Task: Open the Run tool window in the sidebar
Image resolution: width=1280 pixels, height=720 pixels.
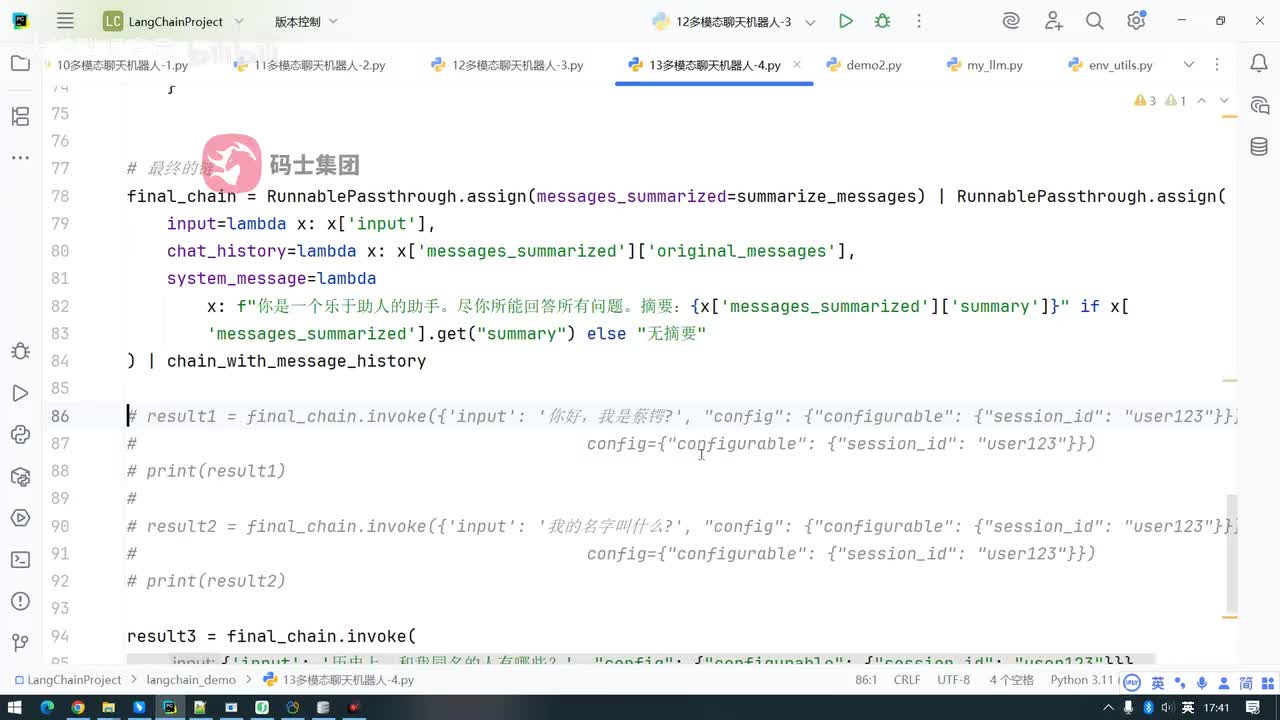Action: 20,393
